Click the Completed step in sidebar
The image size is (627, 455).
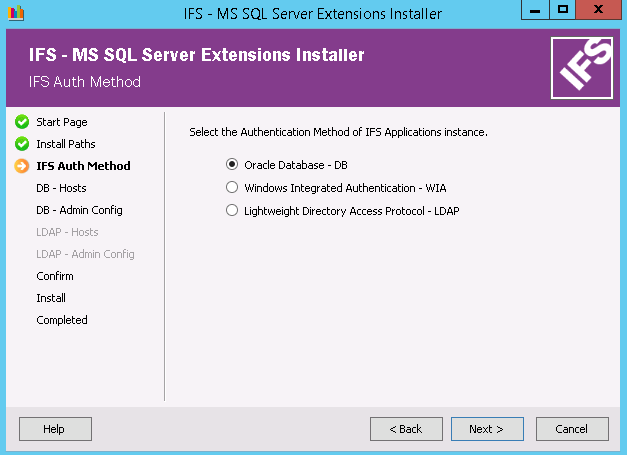pos(62,320)
